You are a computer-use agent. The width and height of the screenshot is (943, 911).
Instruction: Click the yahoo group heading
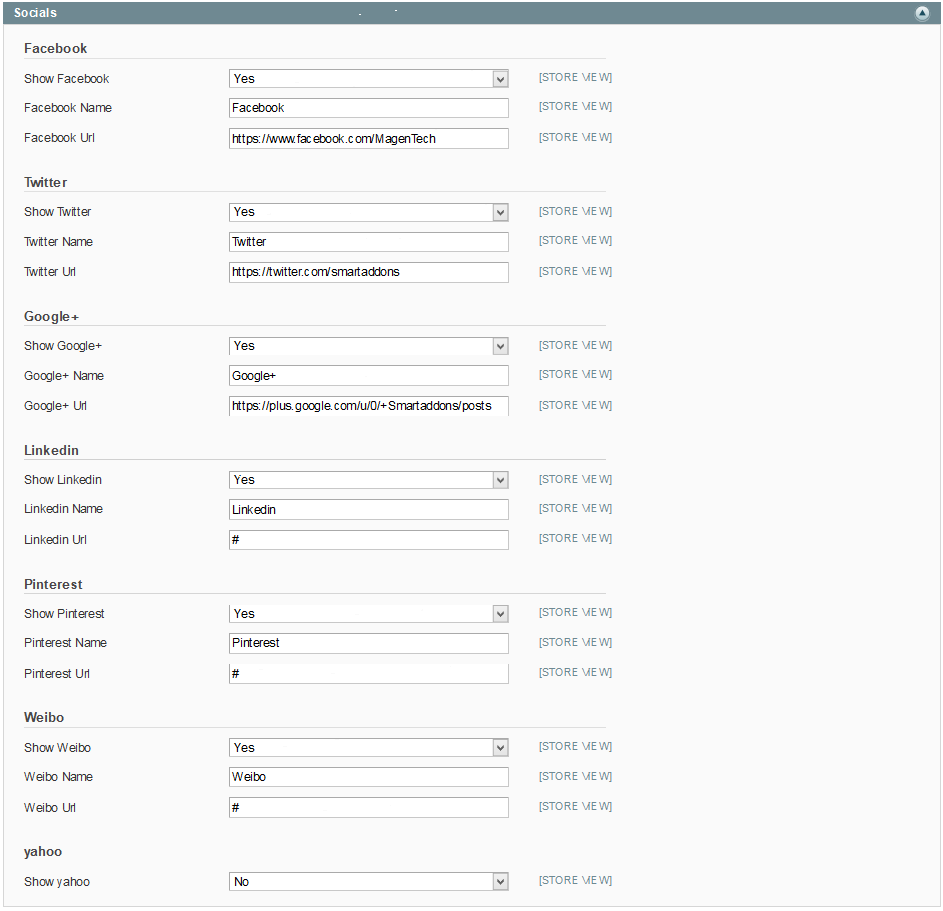point(43,851)
